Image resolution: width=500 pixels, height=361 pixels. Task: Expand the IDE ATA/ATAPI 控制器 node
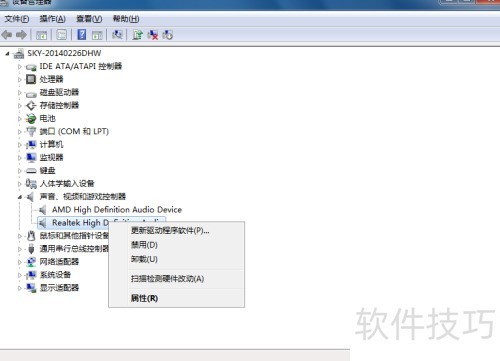coord(19,67)
